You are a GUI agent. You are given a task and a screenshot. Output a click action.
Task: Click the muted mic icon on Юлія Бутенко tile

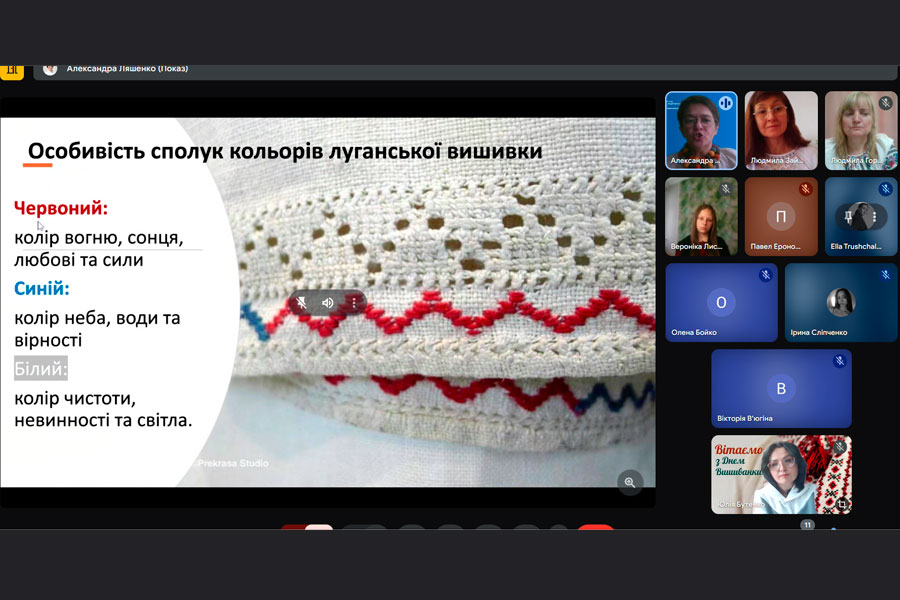click(x=840, y=447)
